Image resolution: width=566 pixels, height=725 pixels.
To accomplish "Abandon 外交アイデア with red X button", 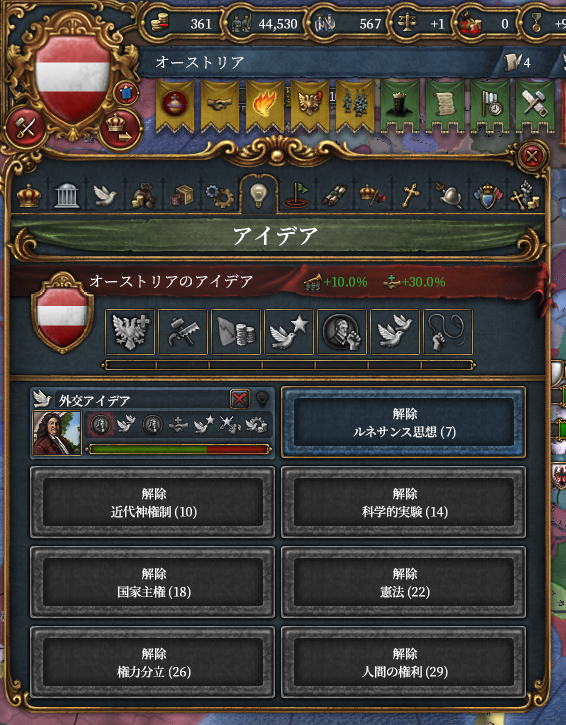I will tap(240, 399).
